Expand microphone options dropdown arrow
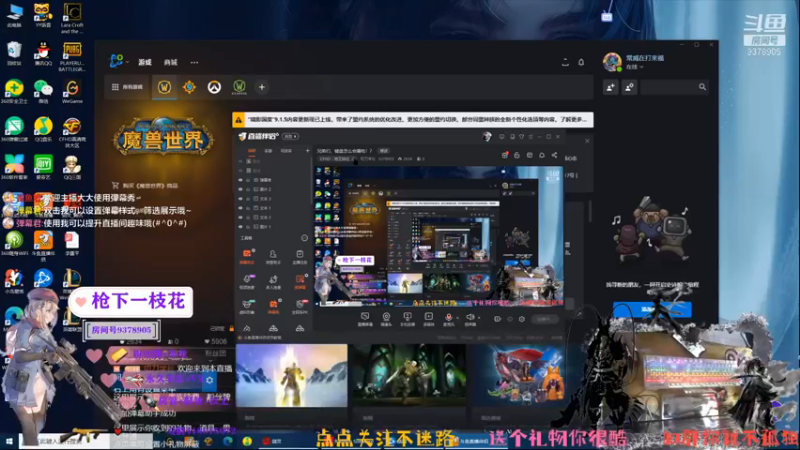The width and height of the screenshot is (800, 450). click(x=457, y=318)
